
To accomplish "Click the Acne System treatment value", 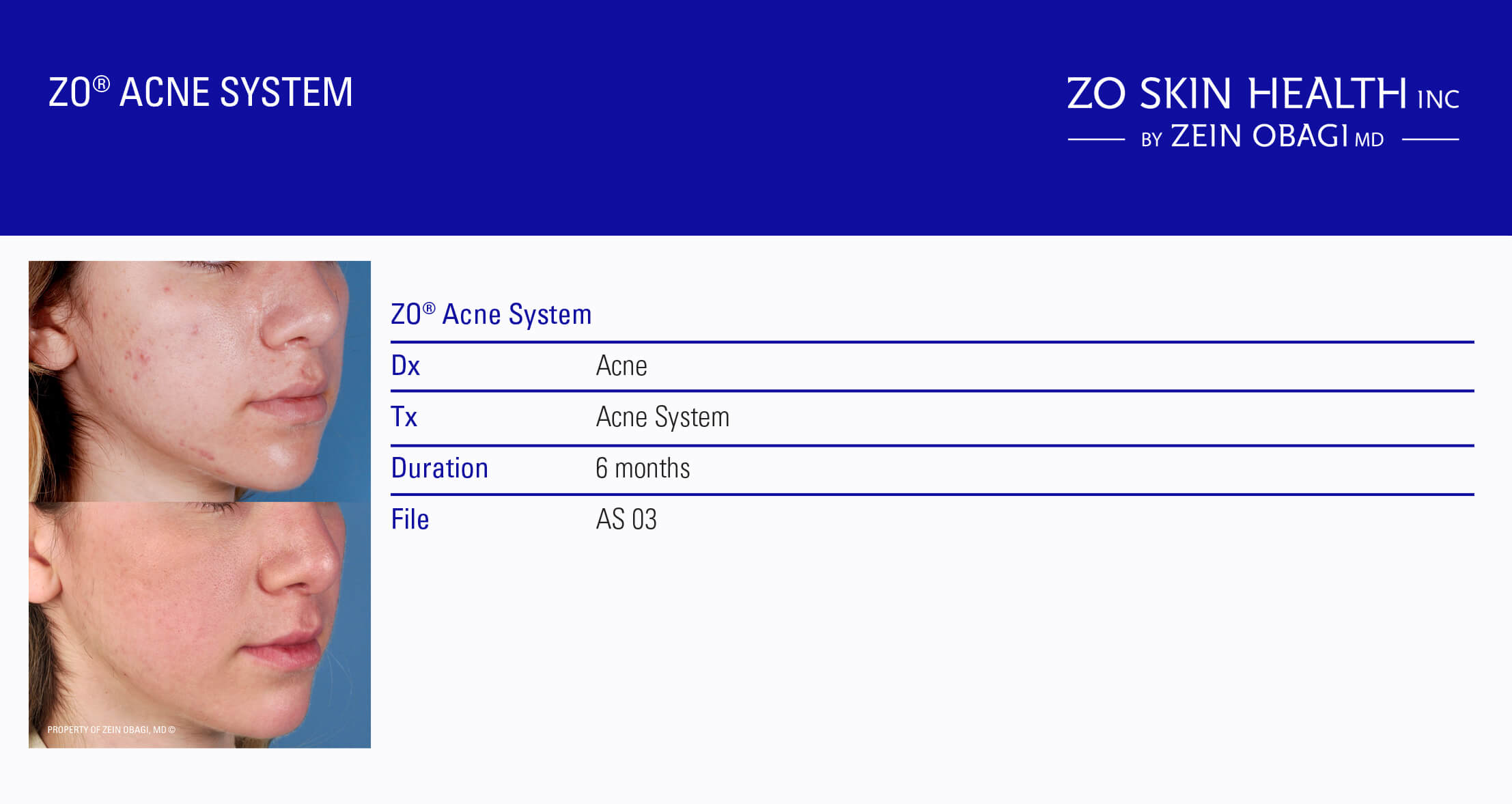I will tap(662, 417).
